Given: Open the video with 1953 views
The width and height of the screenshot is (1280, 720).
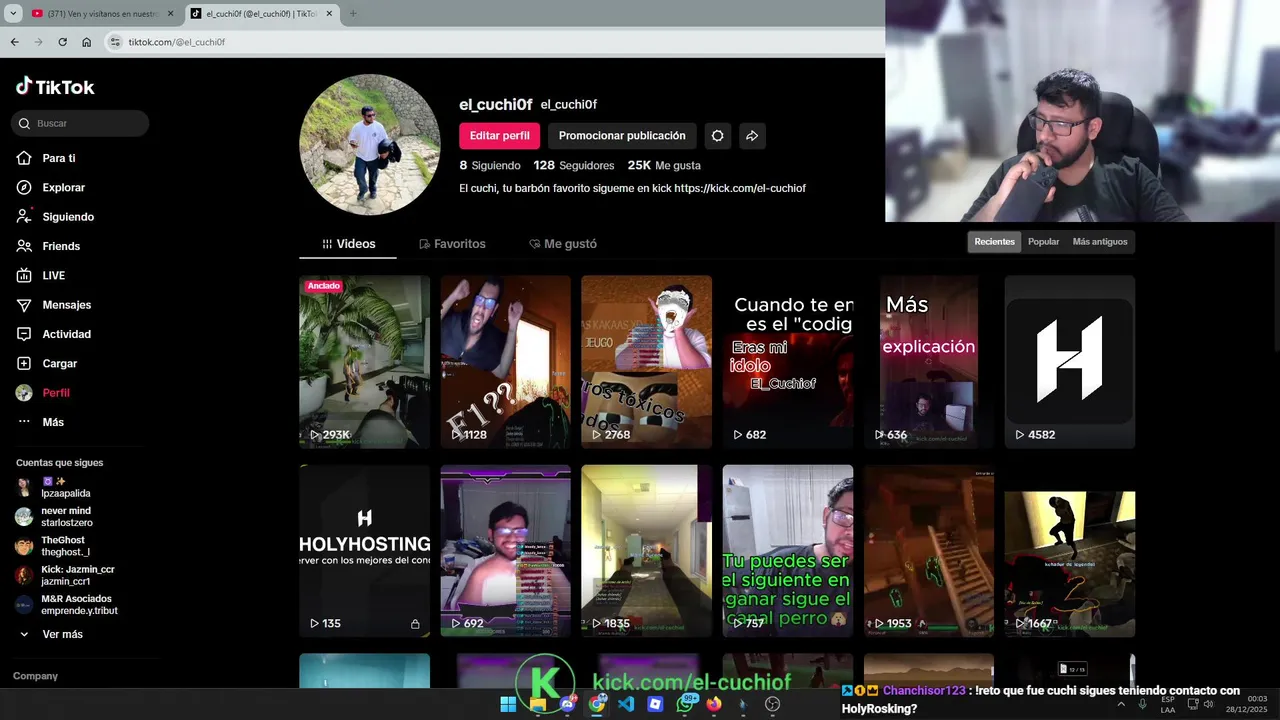Looking at the screenshot, I should pos(929,551).
